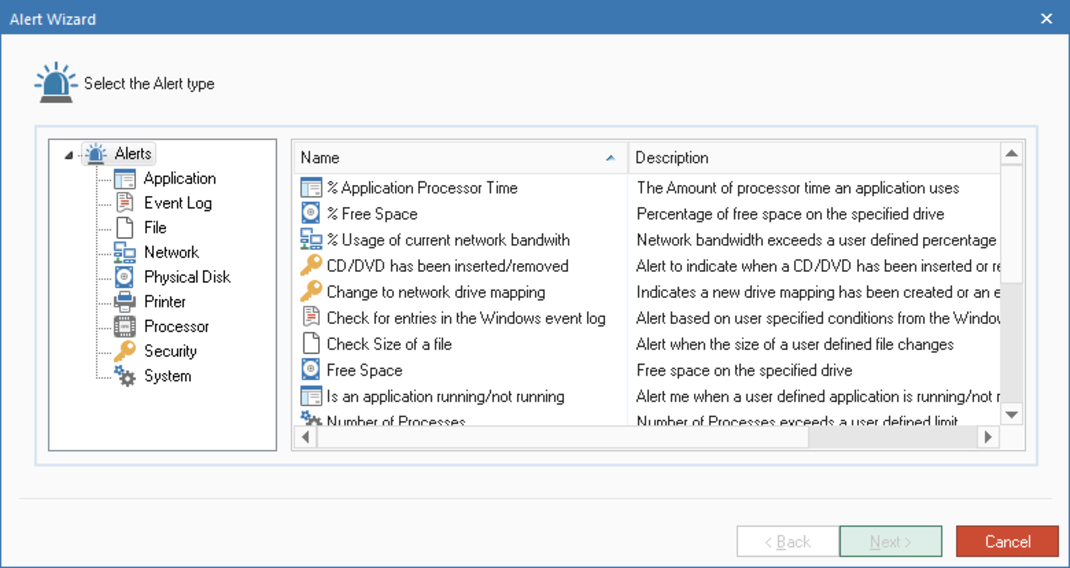The image size is (1070, 568).
Task: Choose 'Check Size of a file' alert
Action: click(388, 344)
